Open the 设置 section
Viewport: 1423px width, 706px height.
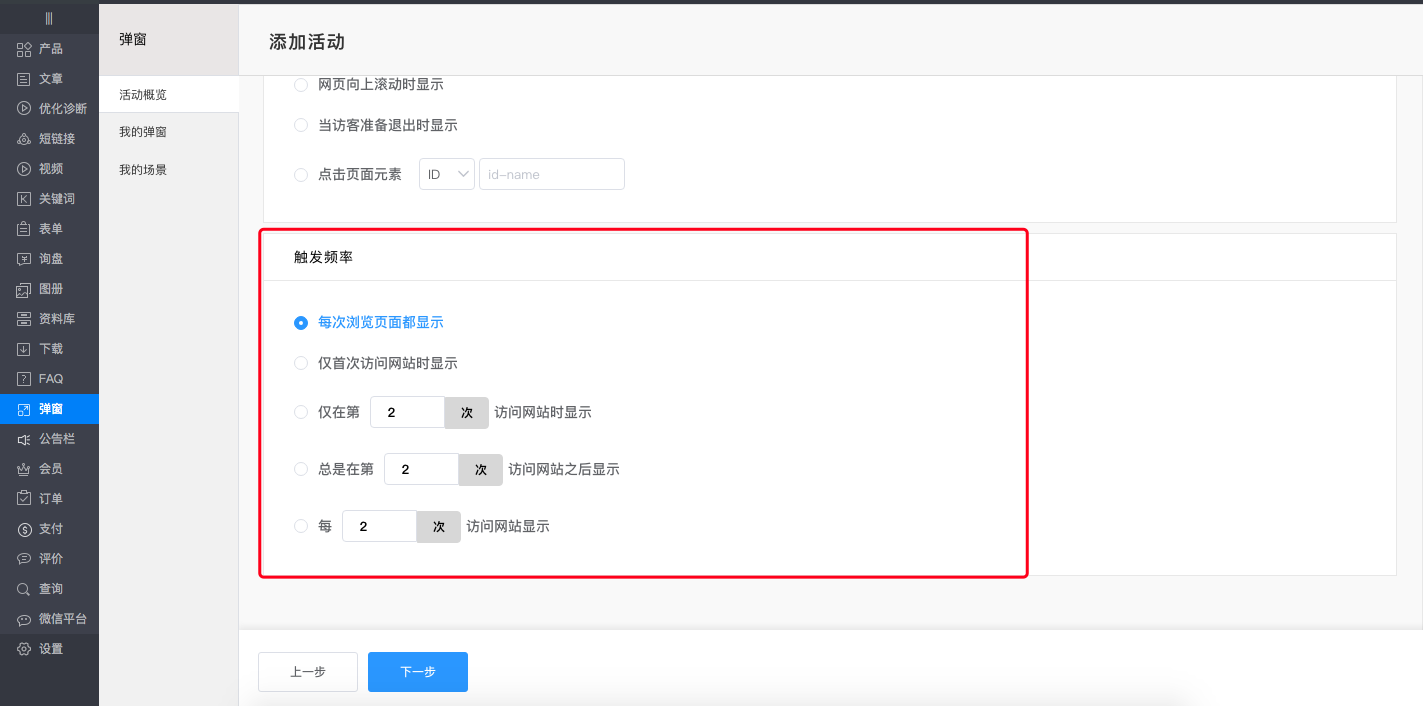tap(49, 648)
